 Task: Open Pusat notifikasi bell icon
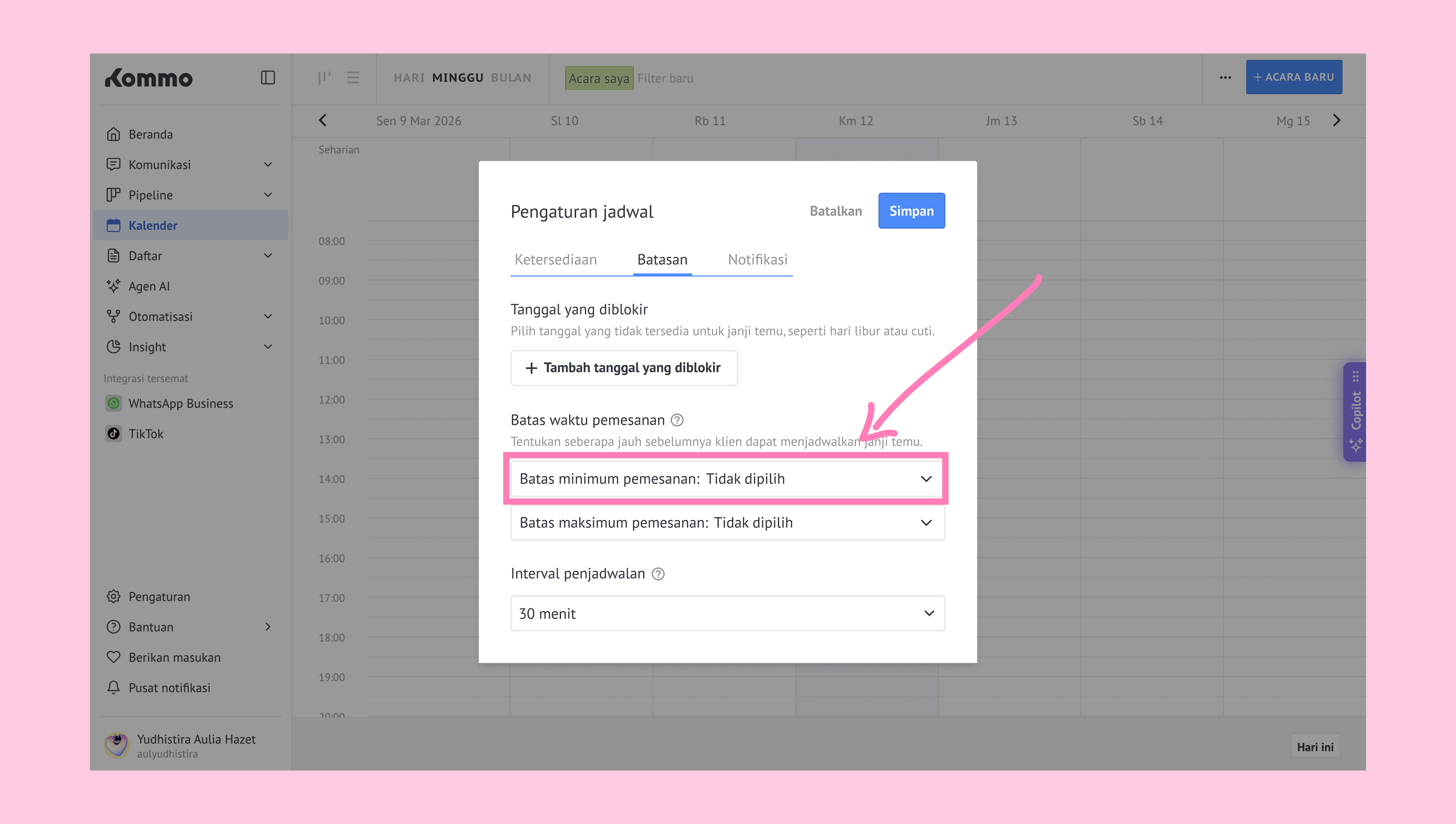113,687
